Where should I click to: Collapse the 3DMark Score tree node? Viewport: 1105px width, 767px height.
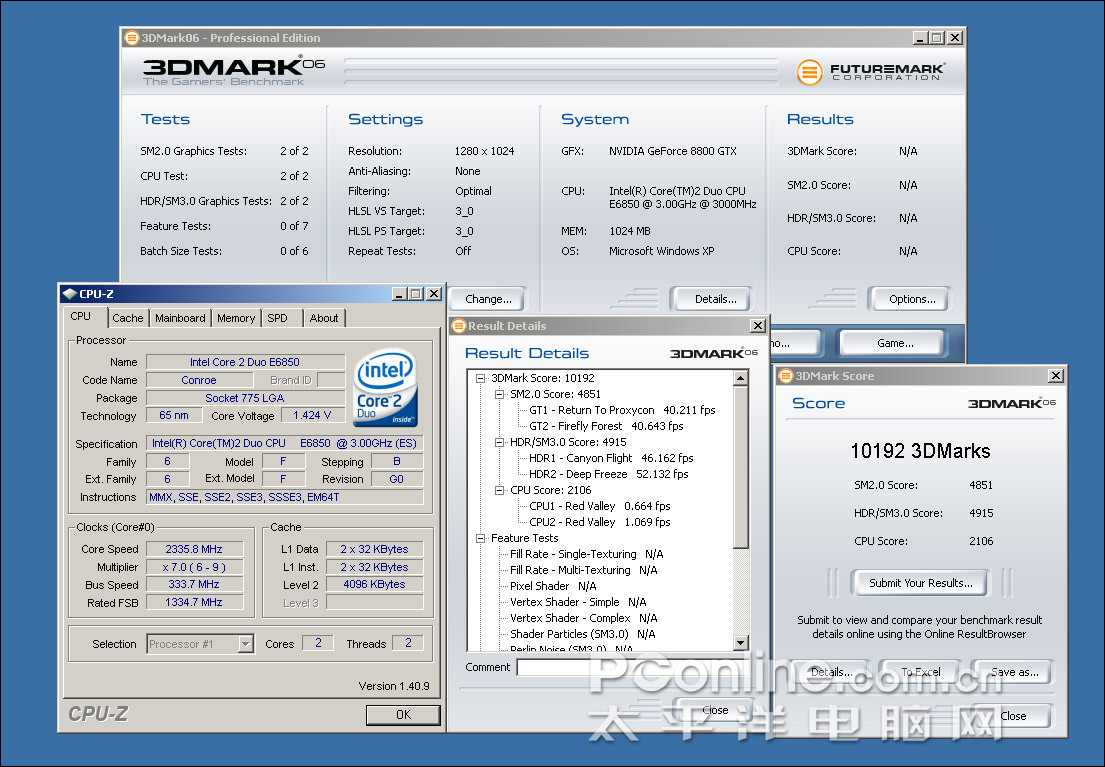pos(481,379)
